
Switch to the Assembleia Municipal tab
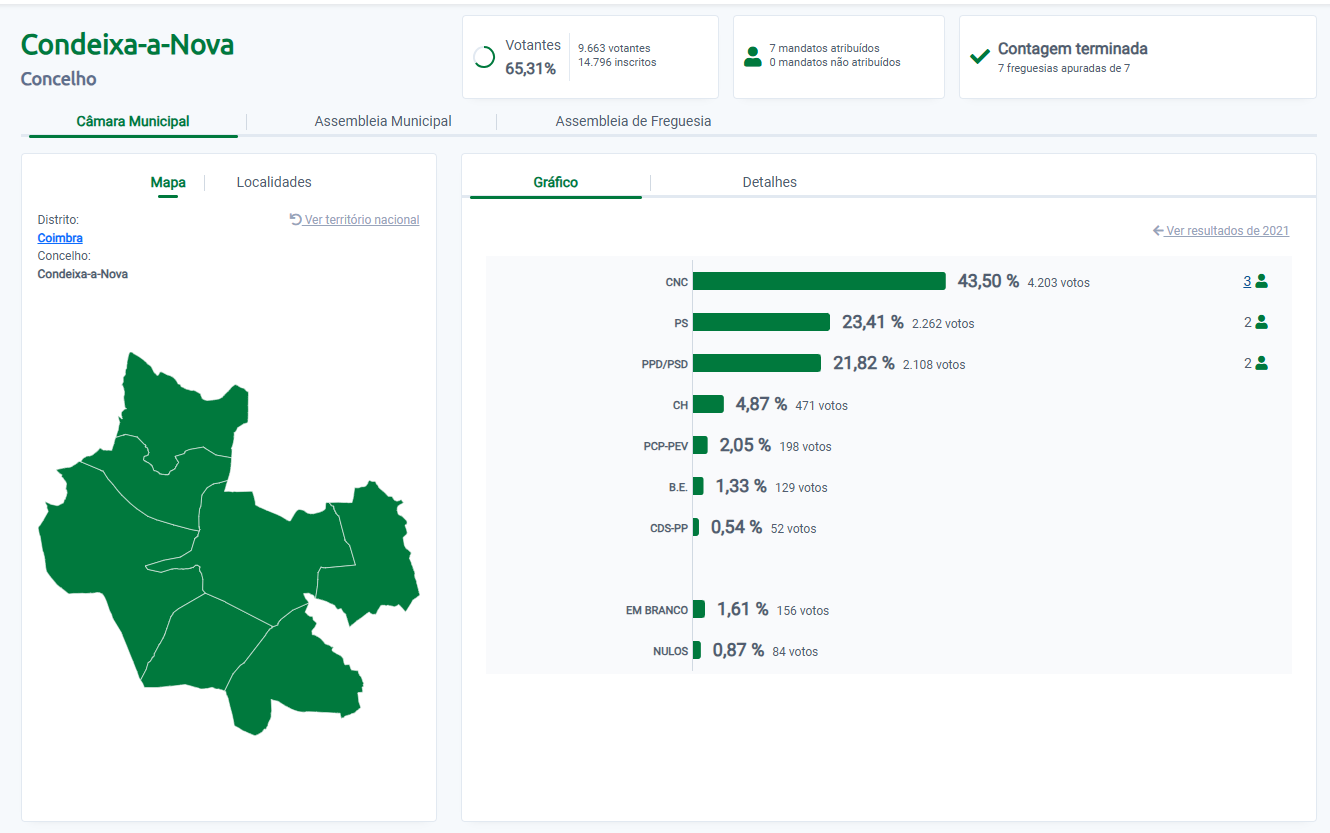click(383, 121)
